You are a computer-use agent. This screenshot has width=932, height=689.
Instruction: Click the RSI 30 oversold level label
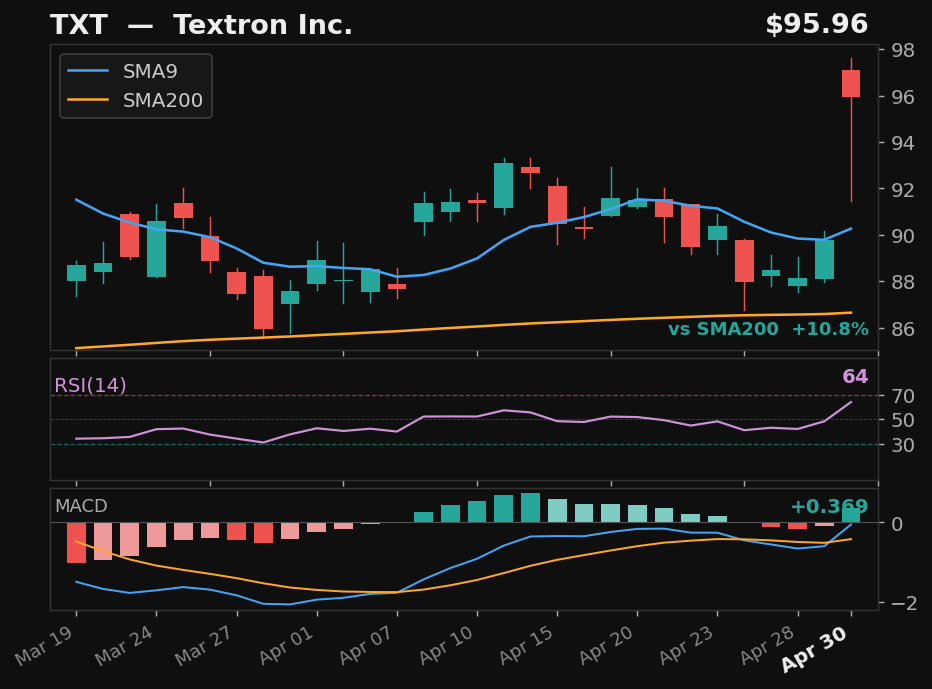tap(903, 445)
